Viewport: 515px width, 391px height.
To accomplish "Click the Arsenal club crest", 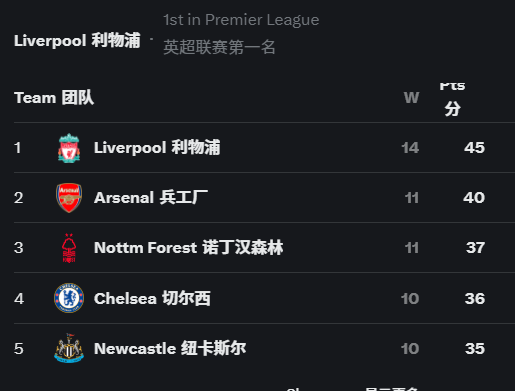I will point(69,198).
